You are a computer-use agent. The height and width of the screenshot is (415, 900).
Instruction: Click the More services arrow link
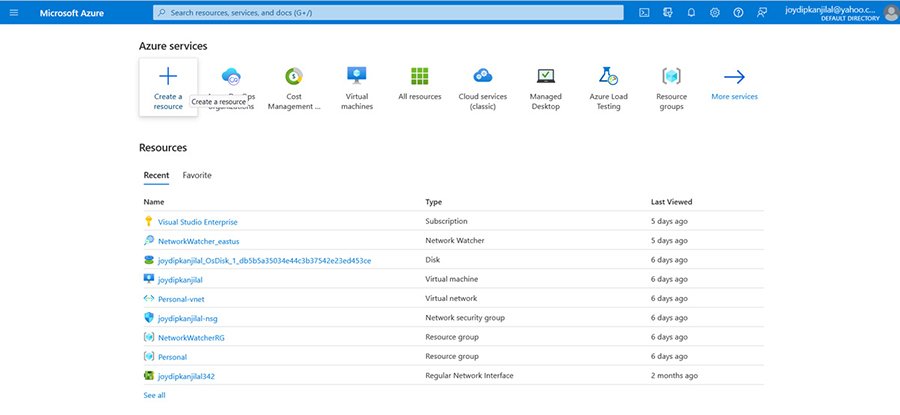click(734, 79)
